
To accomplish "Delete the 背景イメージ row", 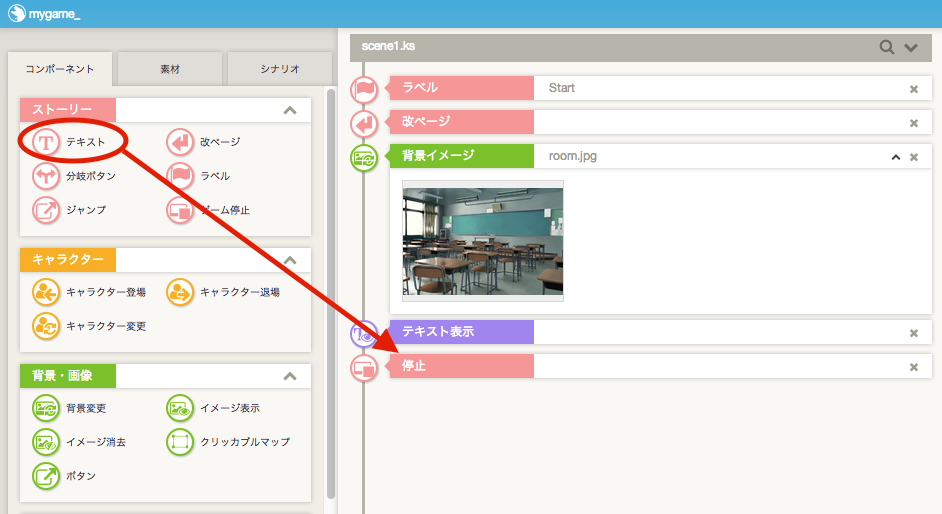I will (x=914, y=157).
